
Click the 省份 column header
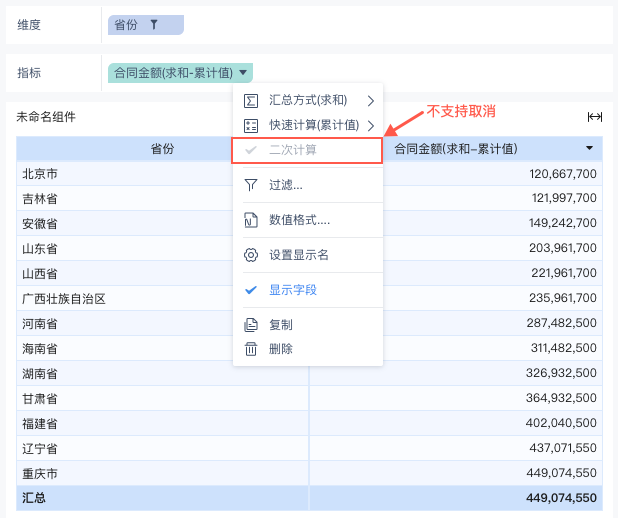(x=160, y=149)
